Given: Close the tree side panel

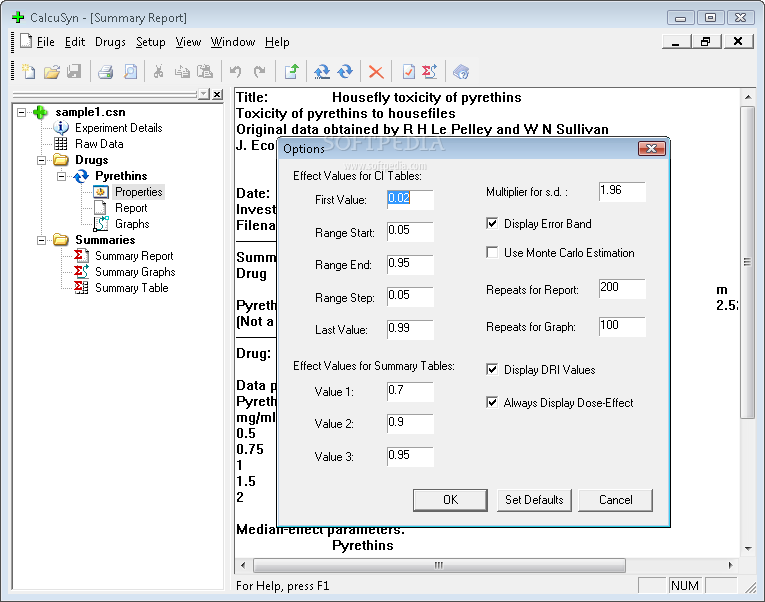Looking at the screenshot, I should [218, 94].
